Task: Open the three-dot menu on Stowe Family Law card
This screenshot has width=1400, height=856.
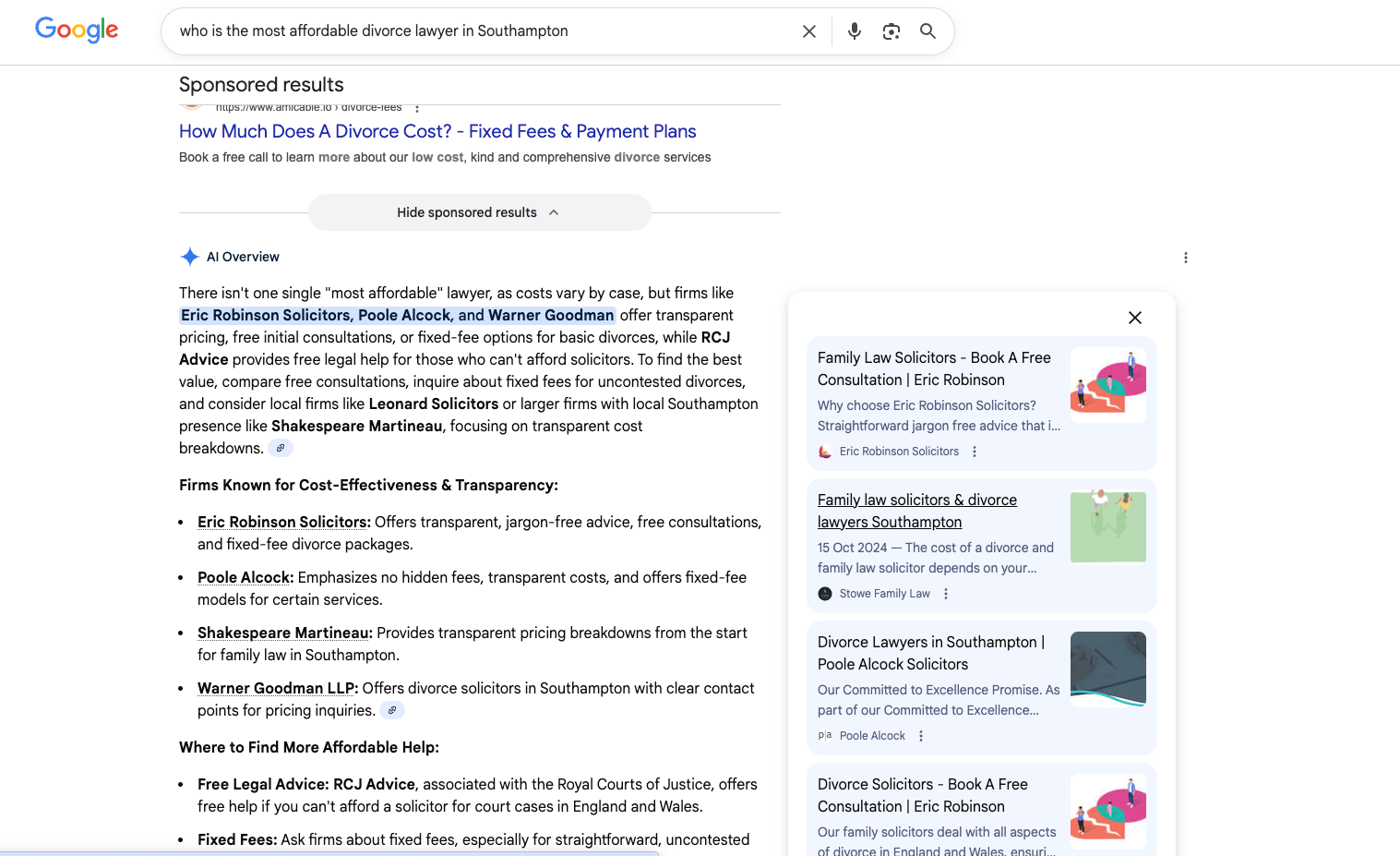Action: [945, 594]
